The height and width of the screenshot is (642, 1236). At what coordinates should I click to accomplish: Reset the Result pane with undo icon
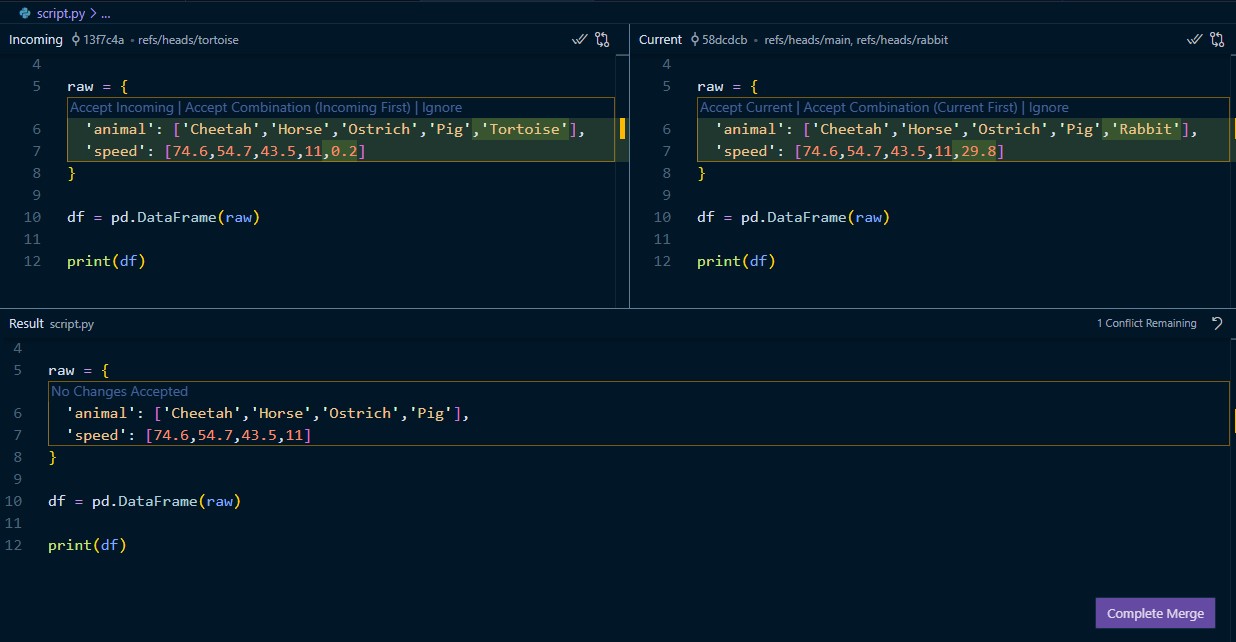pyautogui.click(x=1217, y=323)
